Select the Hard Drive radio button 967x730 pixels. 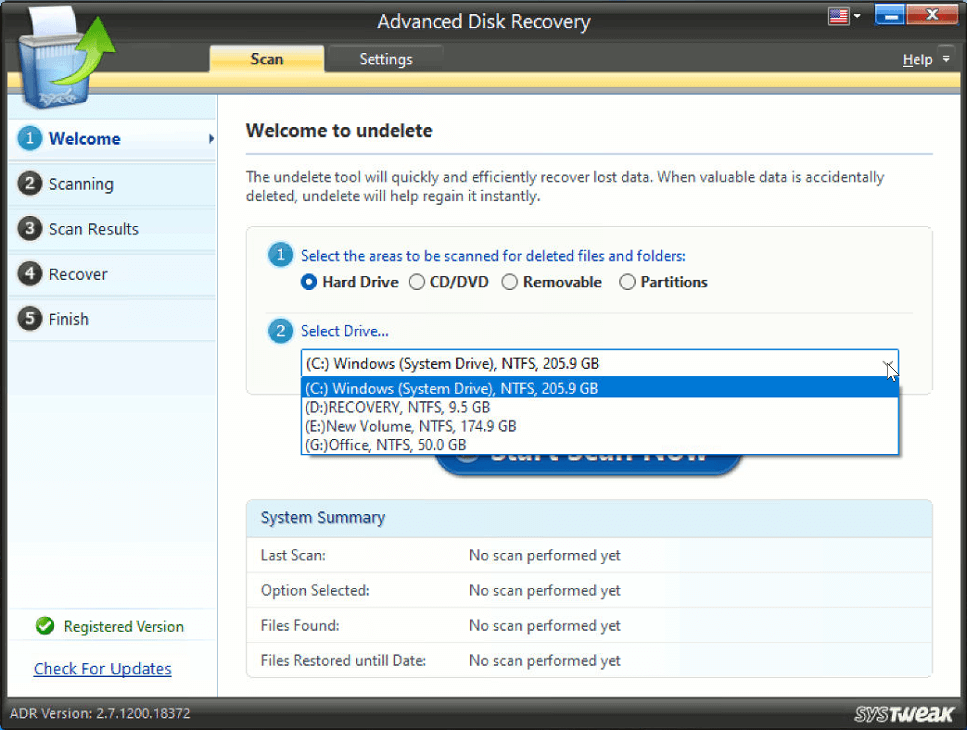click(308, 282)
